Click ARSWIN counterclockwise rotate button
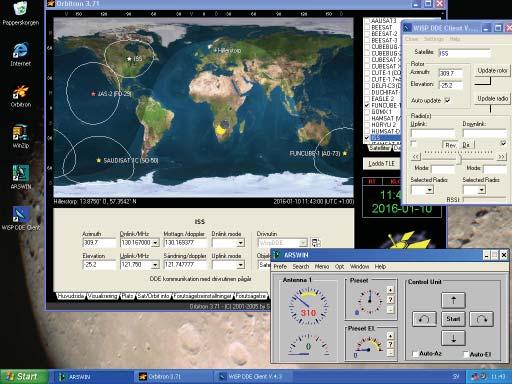Image resolution: width=512 pixels, height=384 pixels. click(x=424, y=319)
